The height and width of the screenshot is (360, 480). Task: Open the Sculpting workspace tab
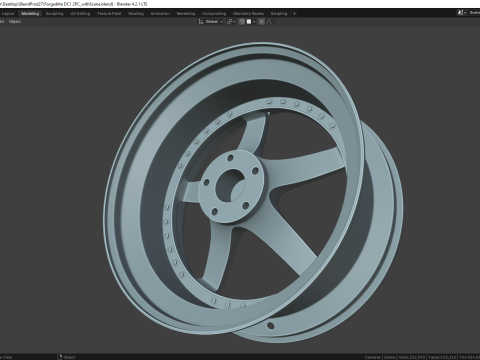(54, 14)
